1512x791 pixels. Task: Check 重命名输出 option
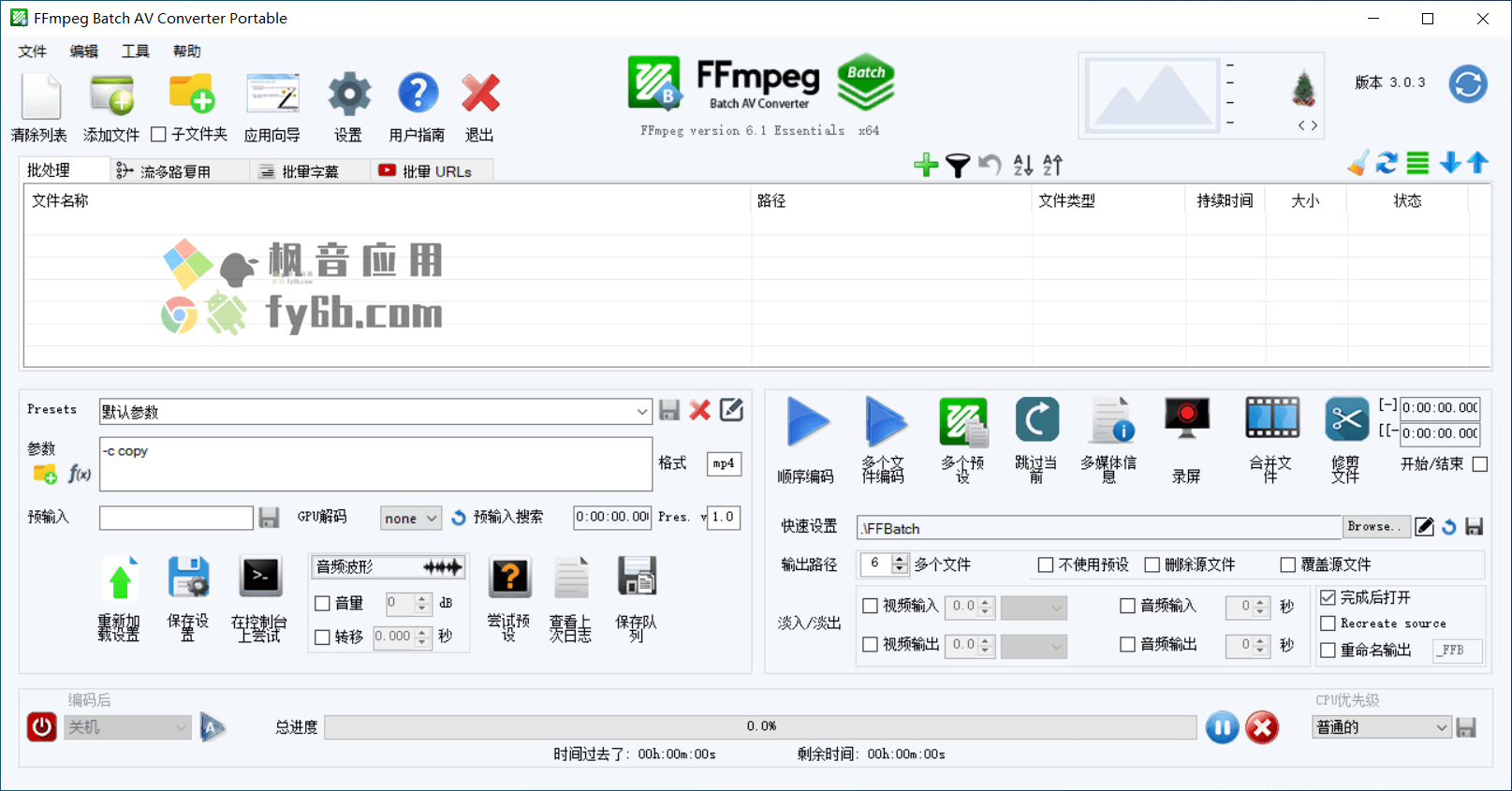coord(1328,650)
